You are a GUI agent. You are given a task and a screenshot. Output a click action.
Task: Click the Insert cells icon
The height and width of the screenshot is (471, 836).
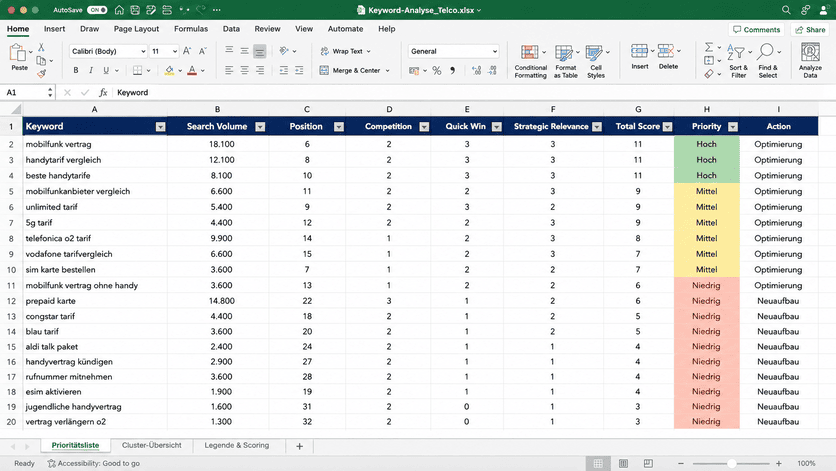pyautogui.click(x=639, y=52)
